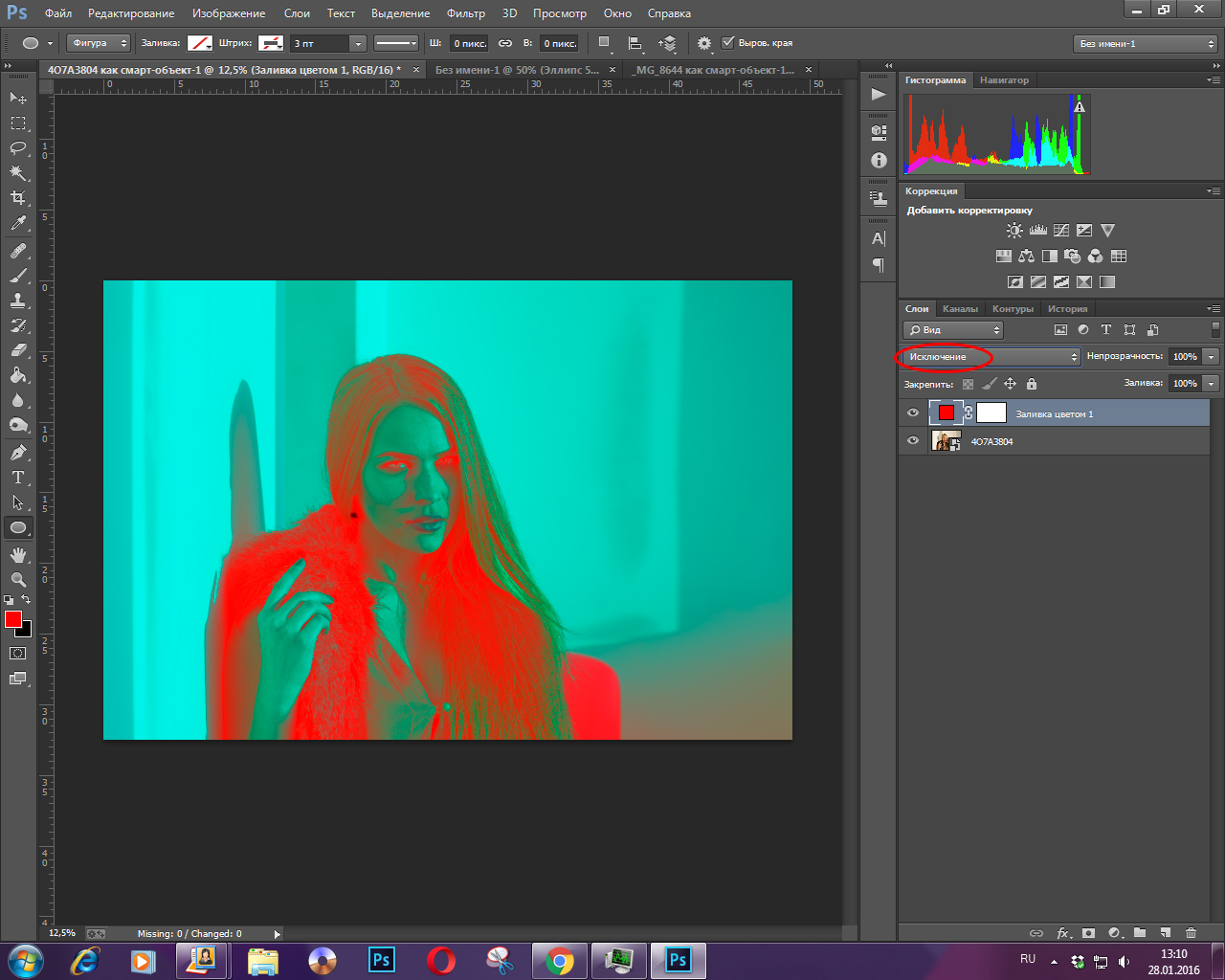Hide the 4O7A3804 layer

pos(913,441)
